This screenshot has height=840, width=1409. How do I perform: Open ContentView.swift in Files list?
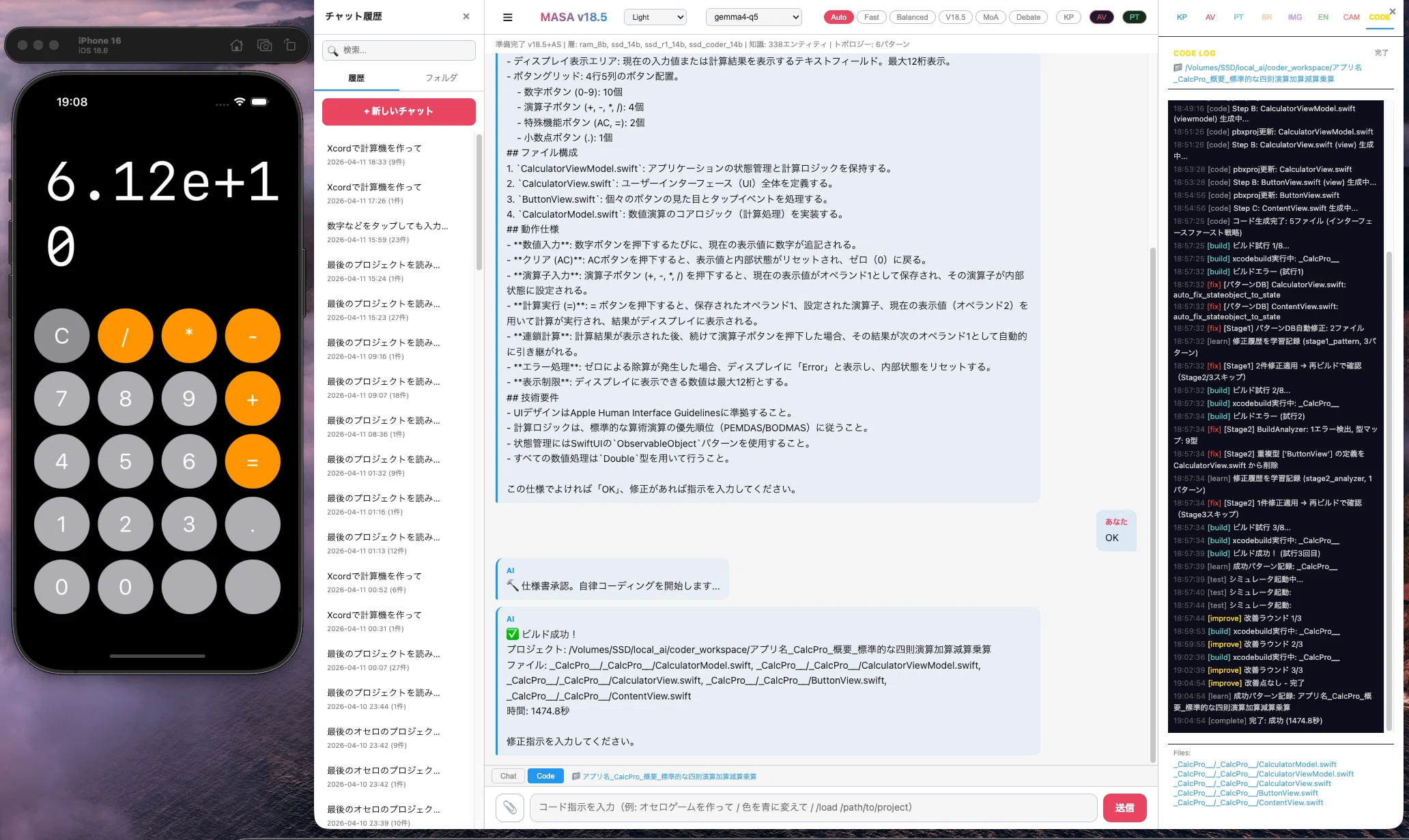(x=1248, y=802)
